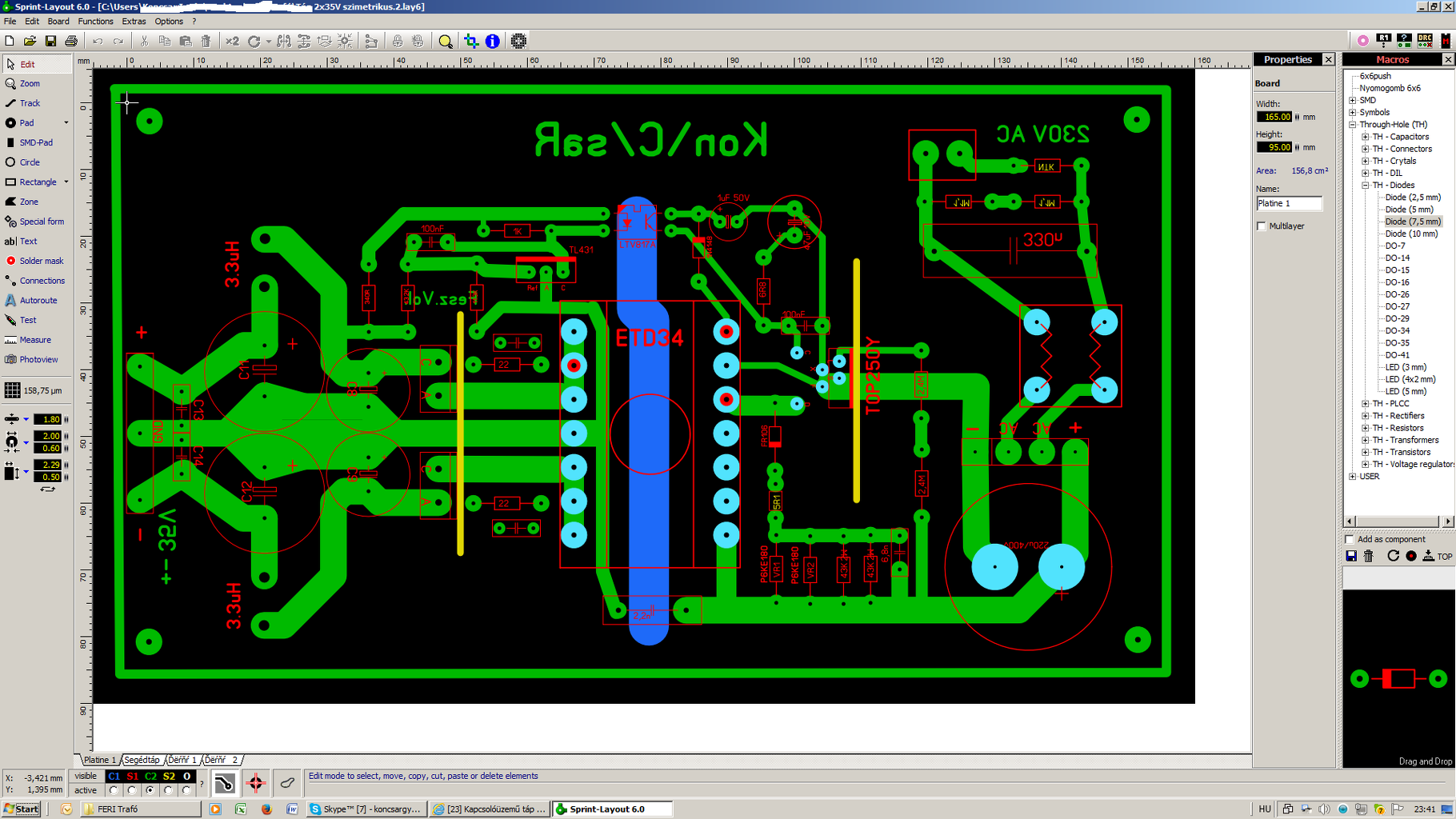This screenshot has width=1456, height=819.
Task: Set O as the active layer
Action: [x=186, y=790]
